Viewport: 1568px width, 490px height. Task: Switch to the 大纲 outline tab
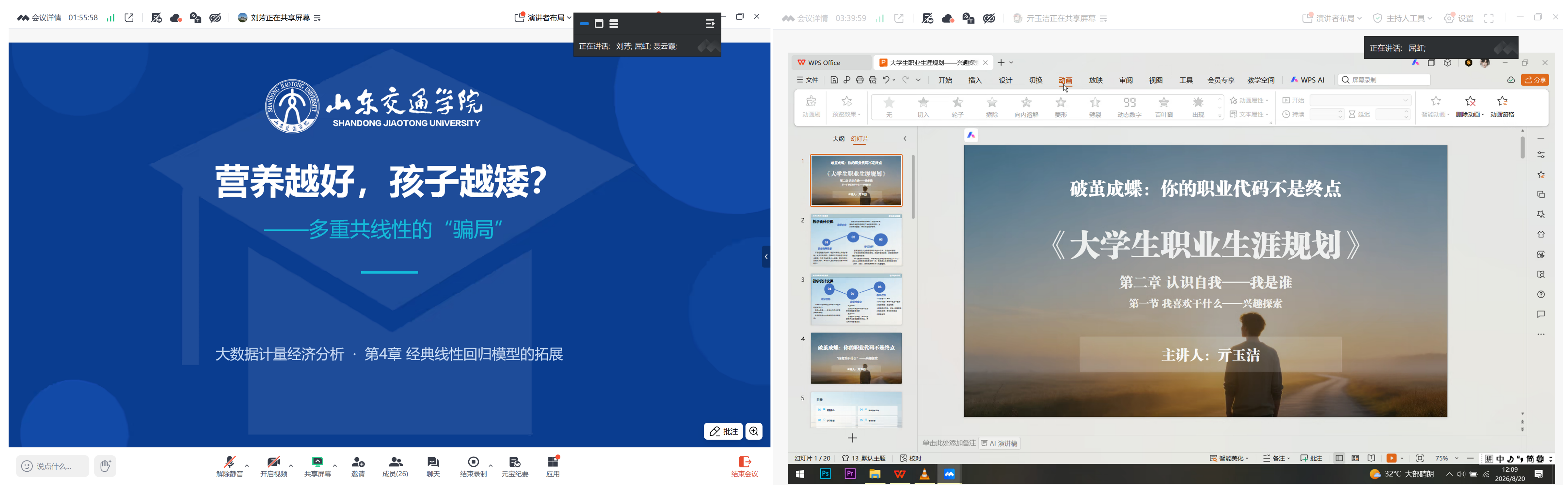click(x=838, y=139)
